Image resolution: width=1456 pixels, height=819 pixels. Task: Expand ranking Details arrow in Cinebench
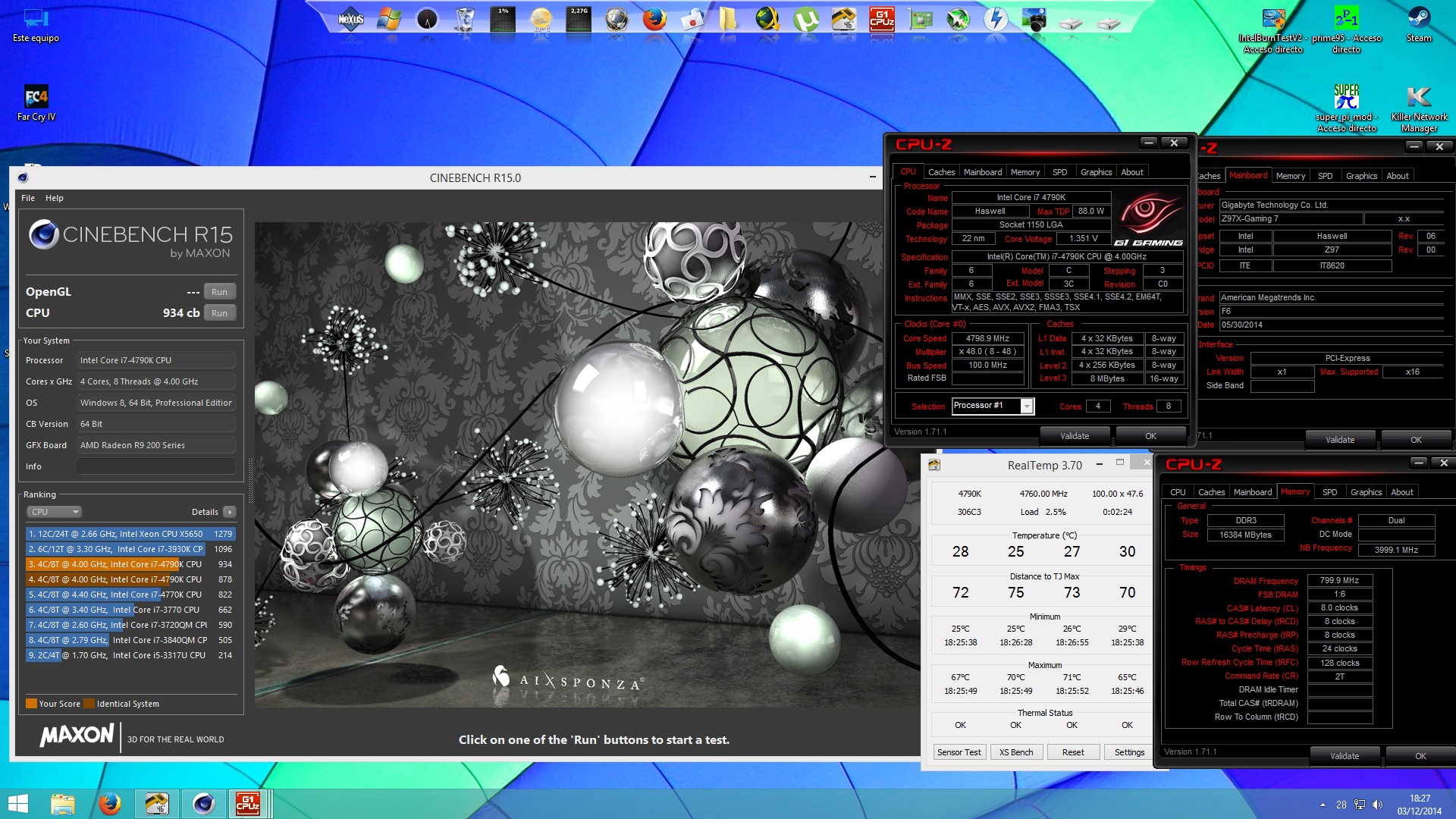coord(230,512)
